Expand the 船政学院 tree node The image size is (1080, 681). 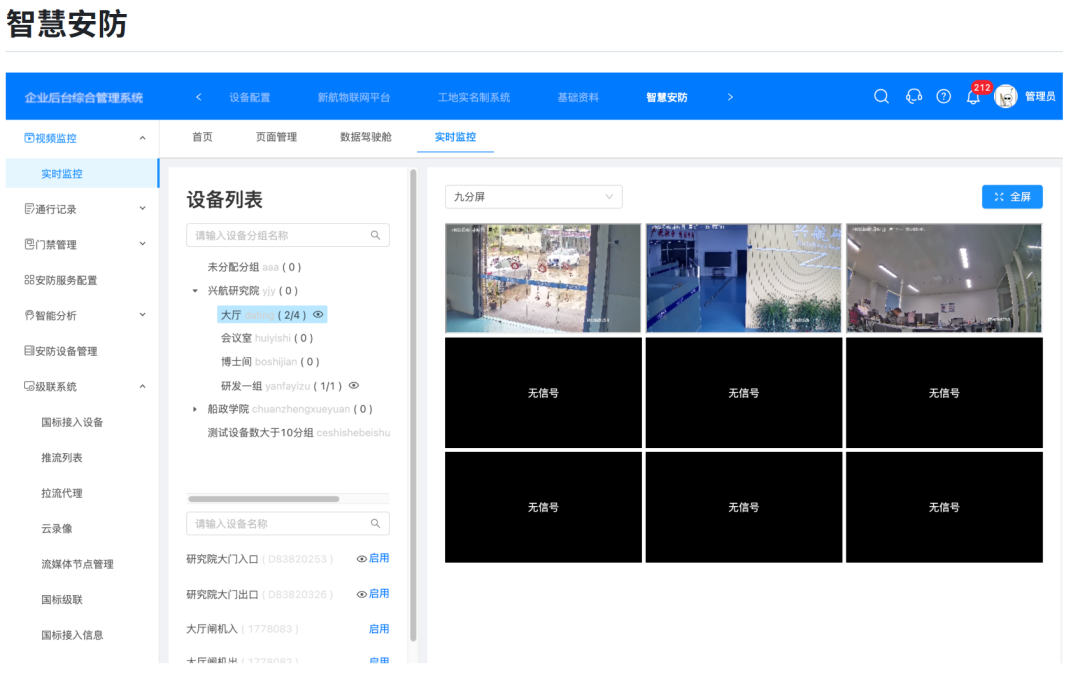coord(195,410)
